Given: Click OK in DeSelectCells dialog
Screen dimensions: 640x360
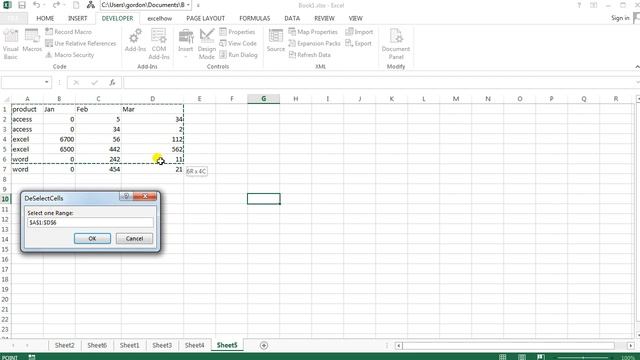Looking at the screenshot, I should pos(92,238).
